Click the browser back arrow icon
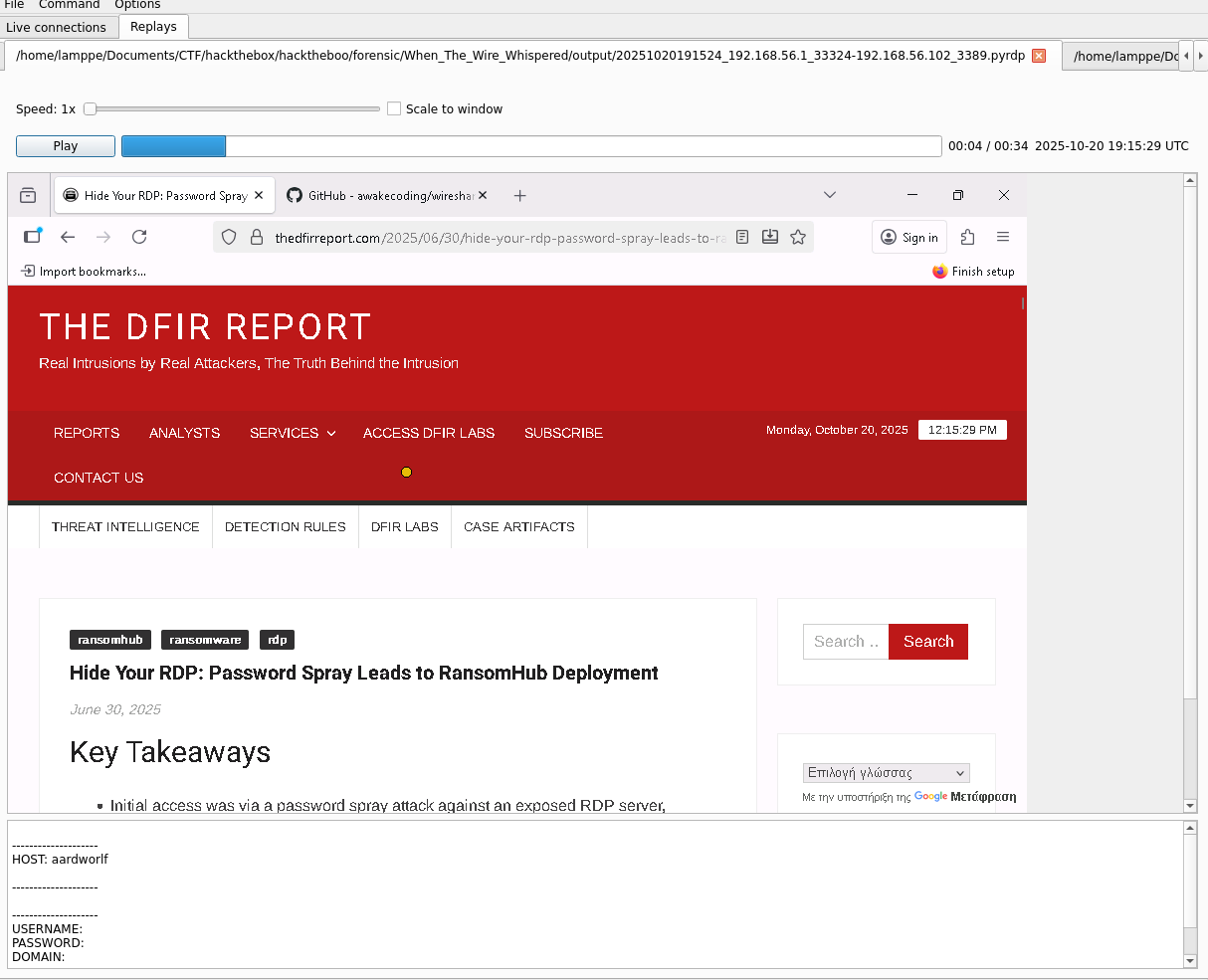The width and height of the screenshot is (1208, 980). (68, 237)
